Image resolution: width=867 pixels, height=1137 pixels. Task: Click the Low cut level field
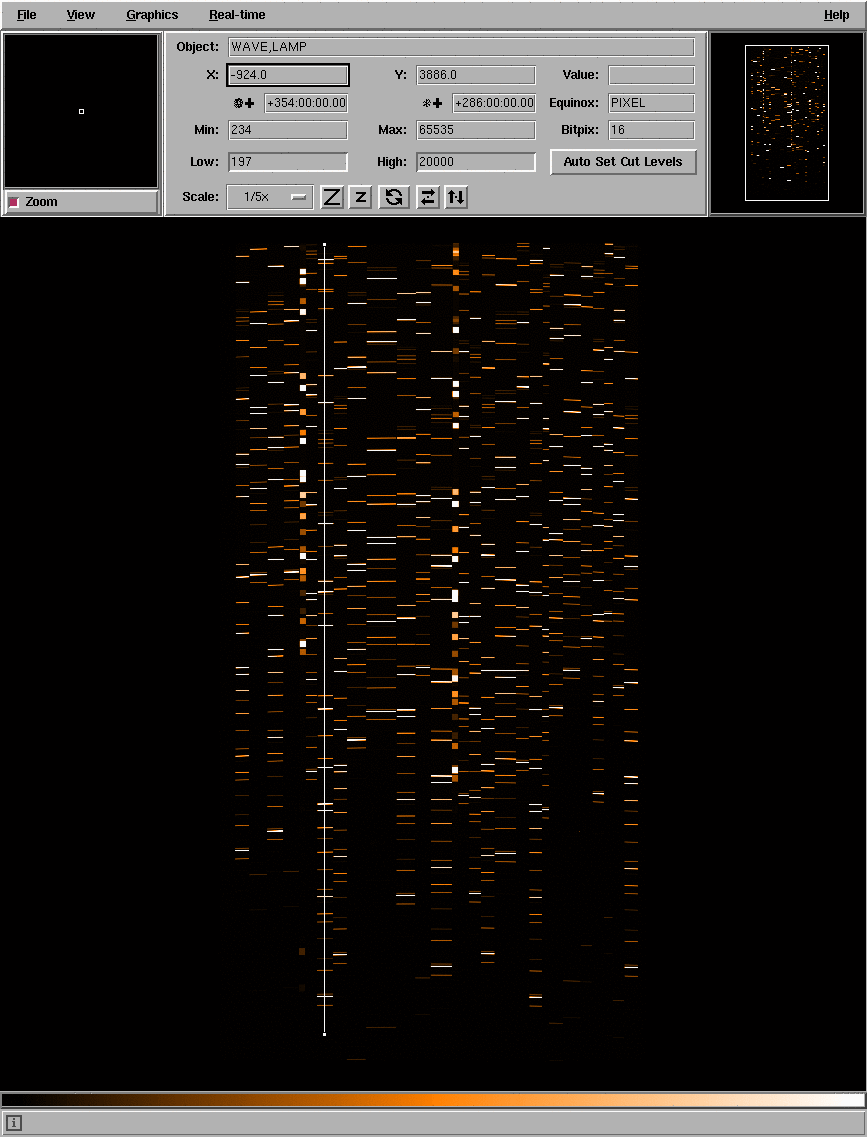(288, 162)
